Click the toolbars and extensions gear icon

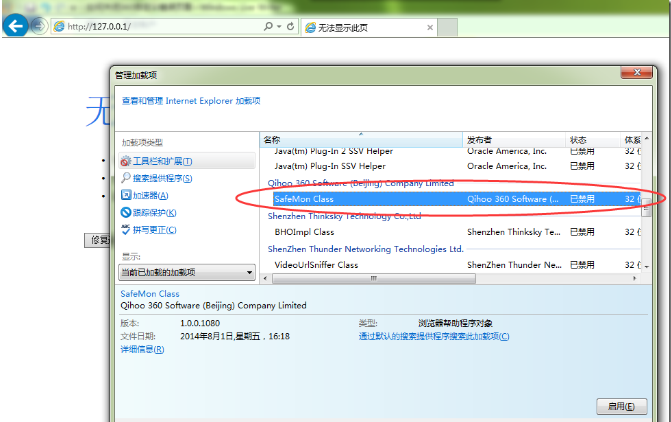pyautogui.click(x=125, y=161)
